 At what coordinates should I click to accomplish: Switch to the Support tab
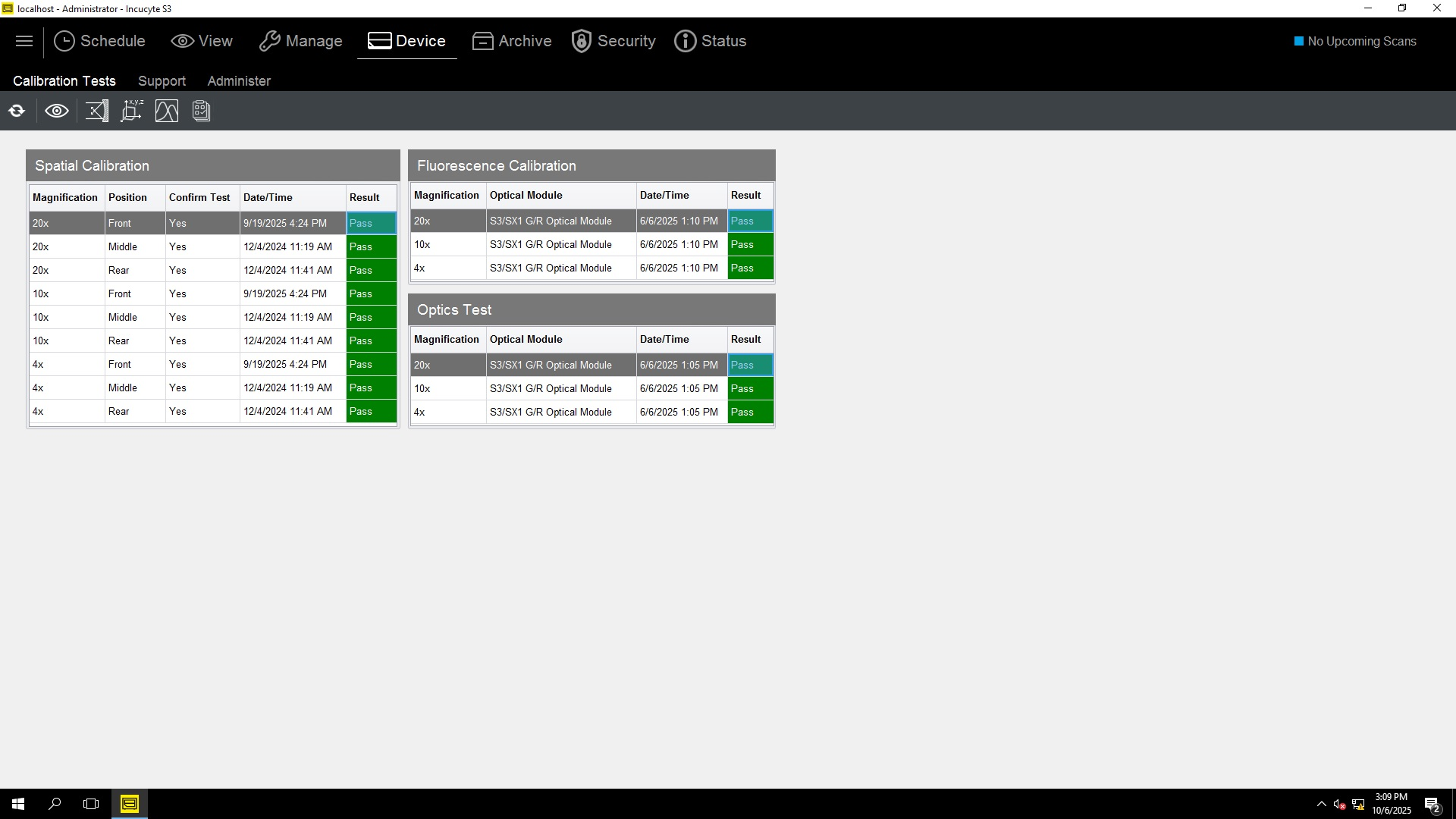coord(162,81)
